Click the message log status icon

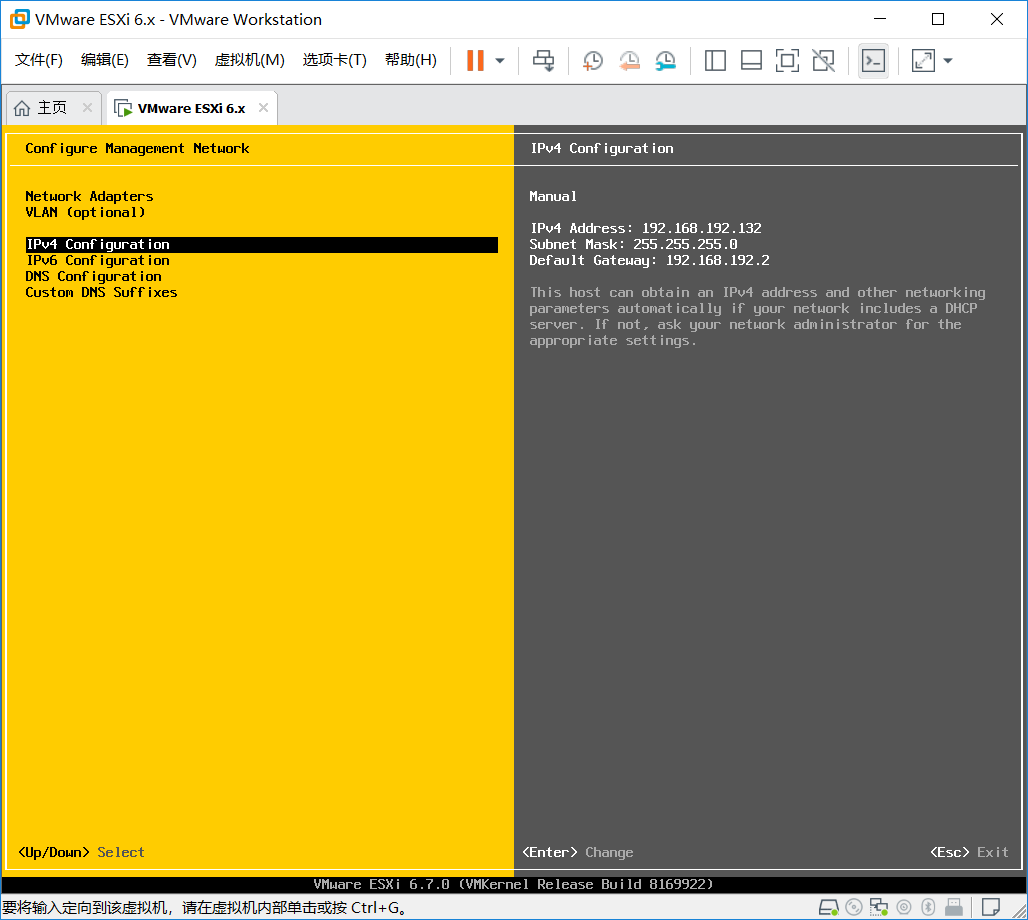(x=991, y=908)
